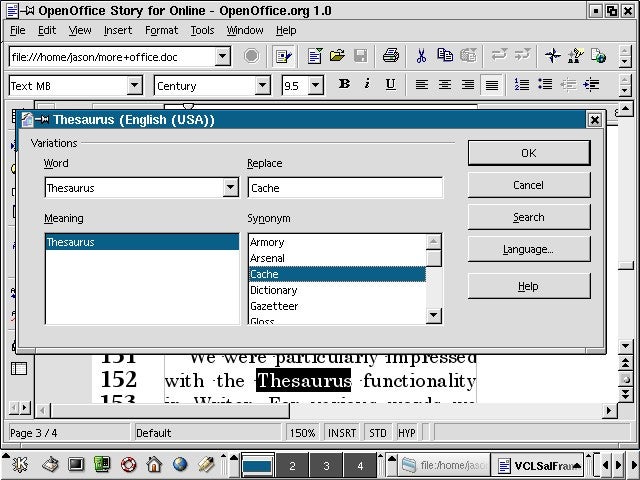Click the Synonym list scroll up arrow
The height and width of the screenshot is (480, 640).
pyautogui.click(x=433, y=242)
